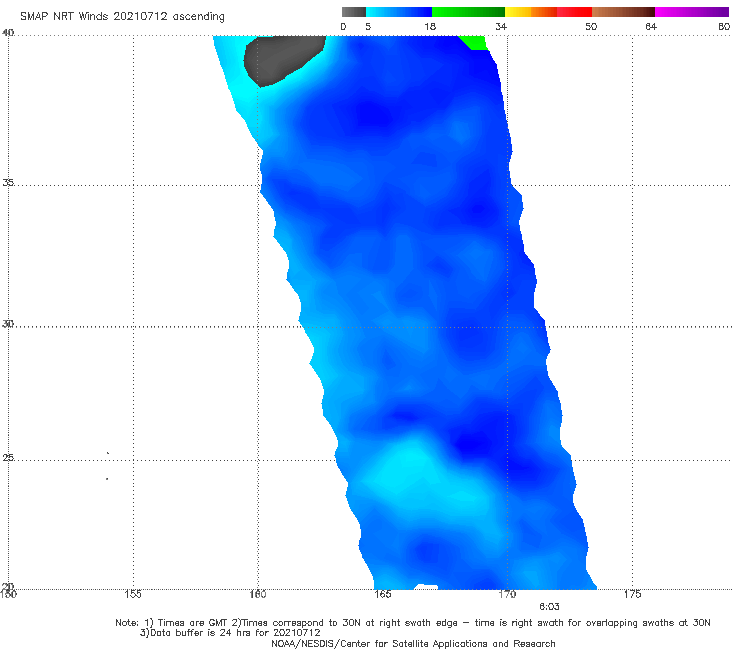740x650 pixels.
Task: Click the note '3)Data buffer is 24 hrs for 20210712'
Action: 230,633
